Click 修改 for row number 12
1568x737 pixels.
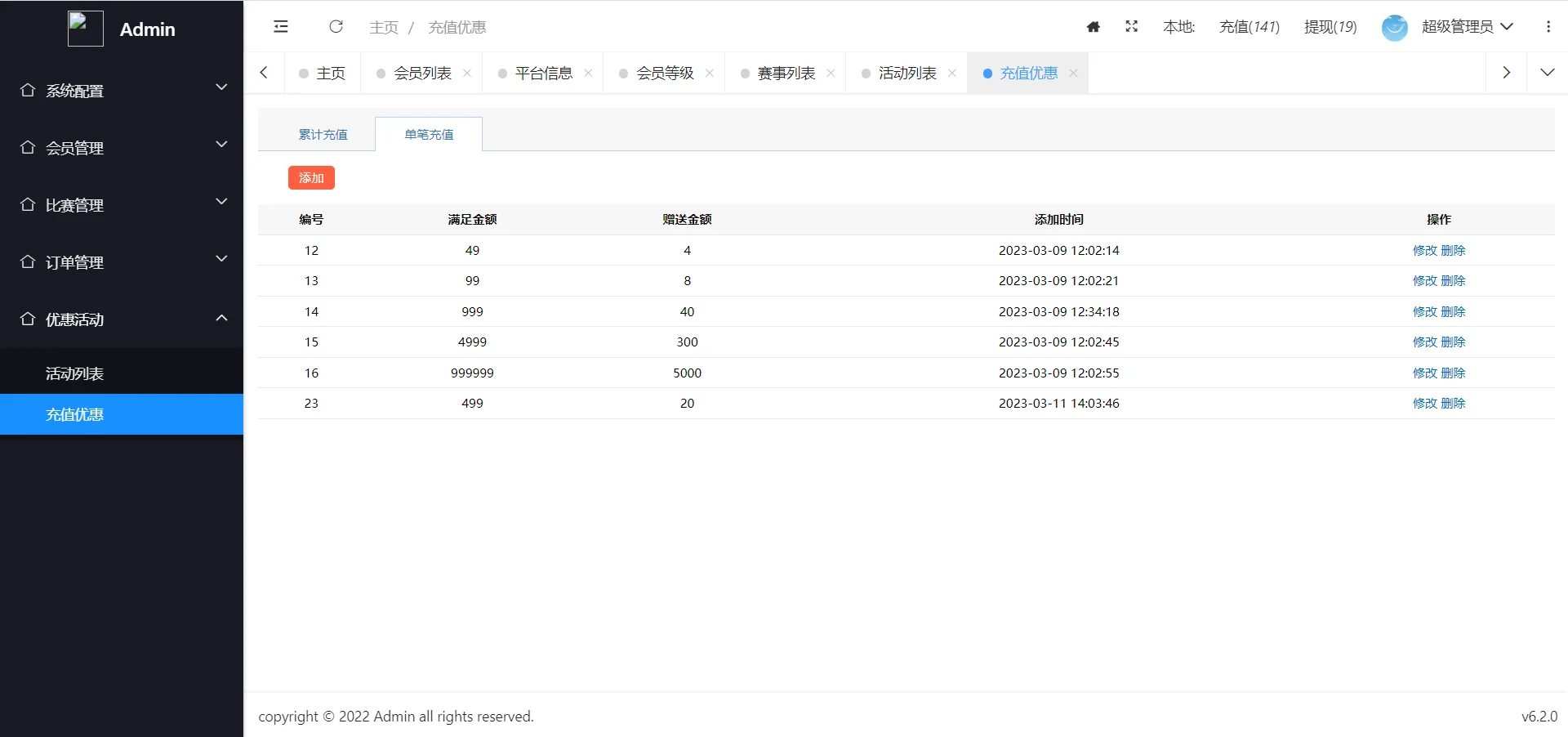1424,251
